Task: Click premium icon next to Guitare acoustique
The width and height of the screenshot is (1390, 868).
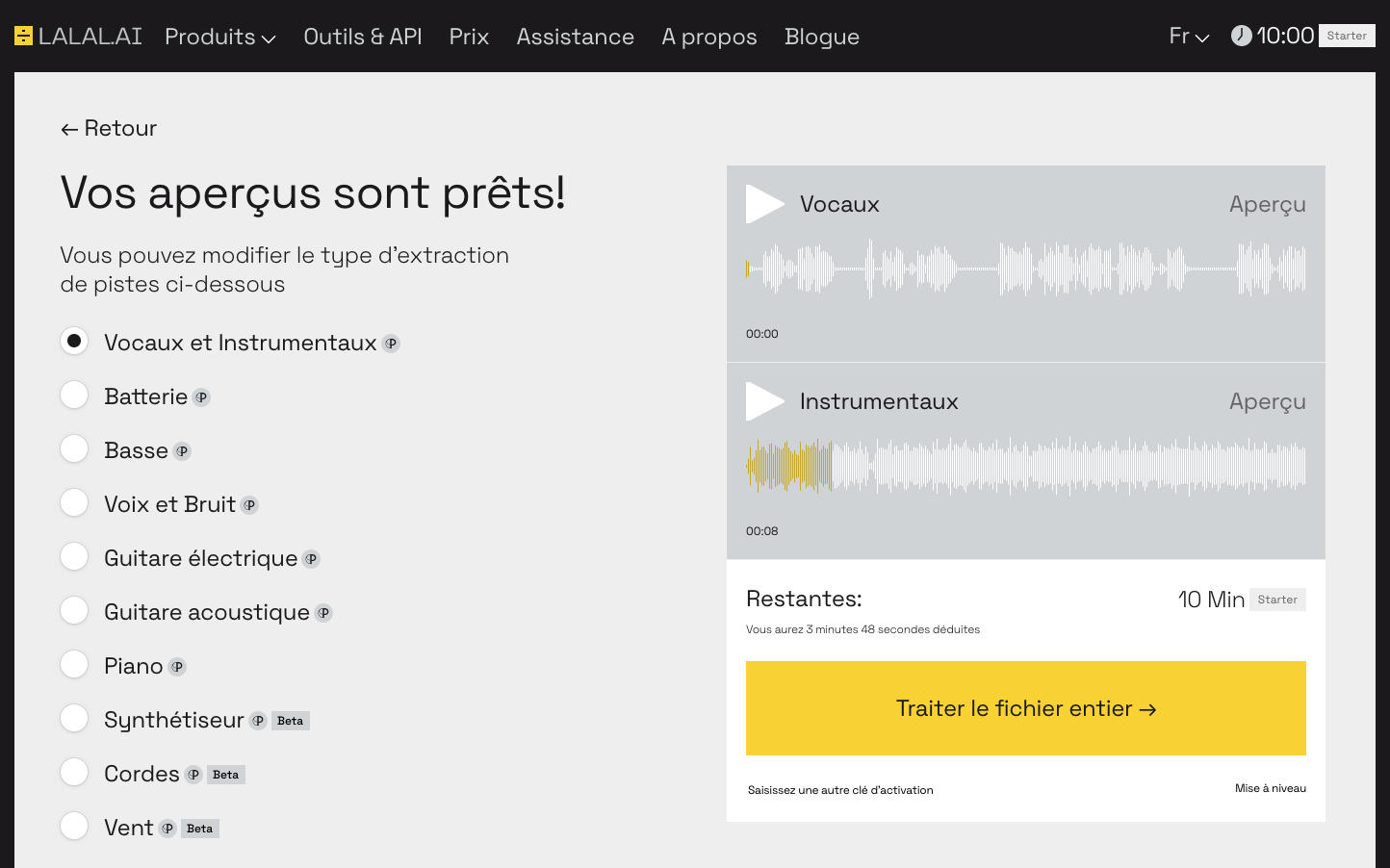Action: [x=323, y=613]
